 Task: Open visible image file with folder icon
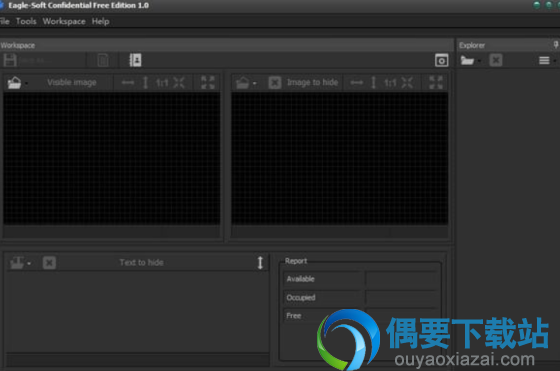pos(14,82)
